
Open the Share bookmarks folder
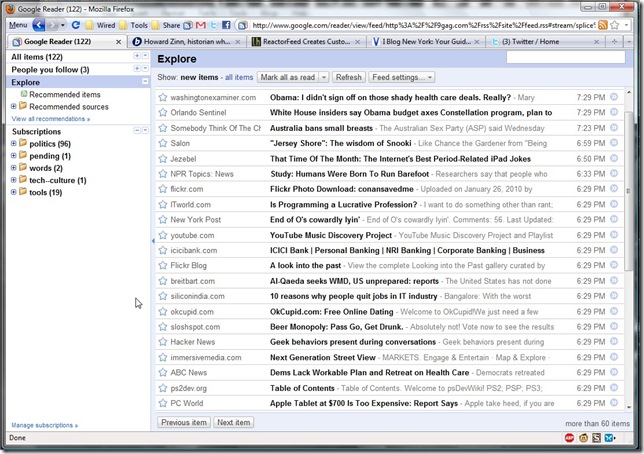[166, 25]
